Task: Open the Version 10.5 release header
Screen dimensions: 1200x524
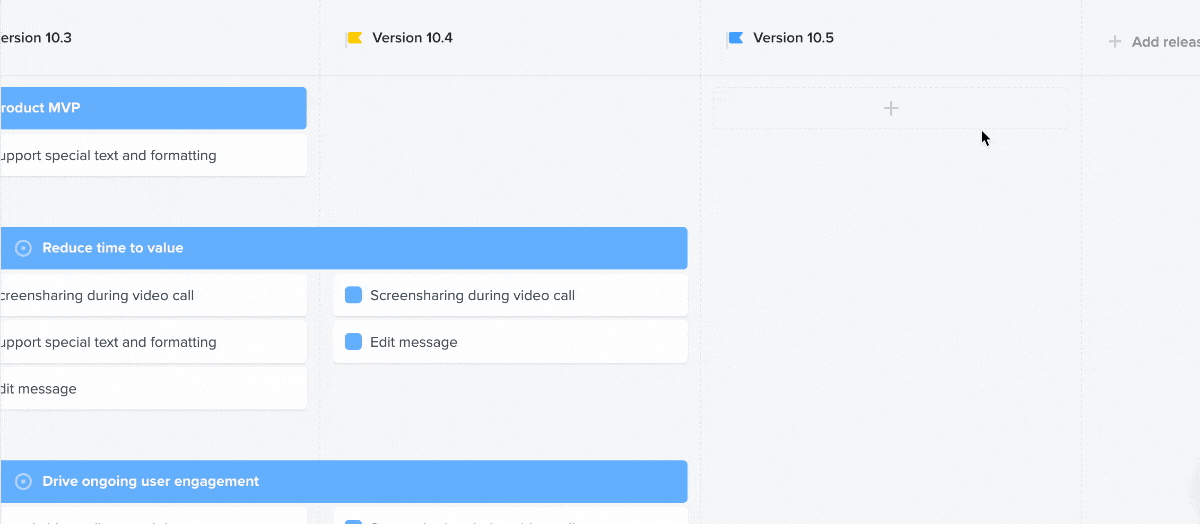Action: click(x=793, y=38)
